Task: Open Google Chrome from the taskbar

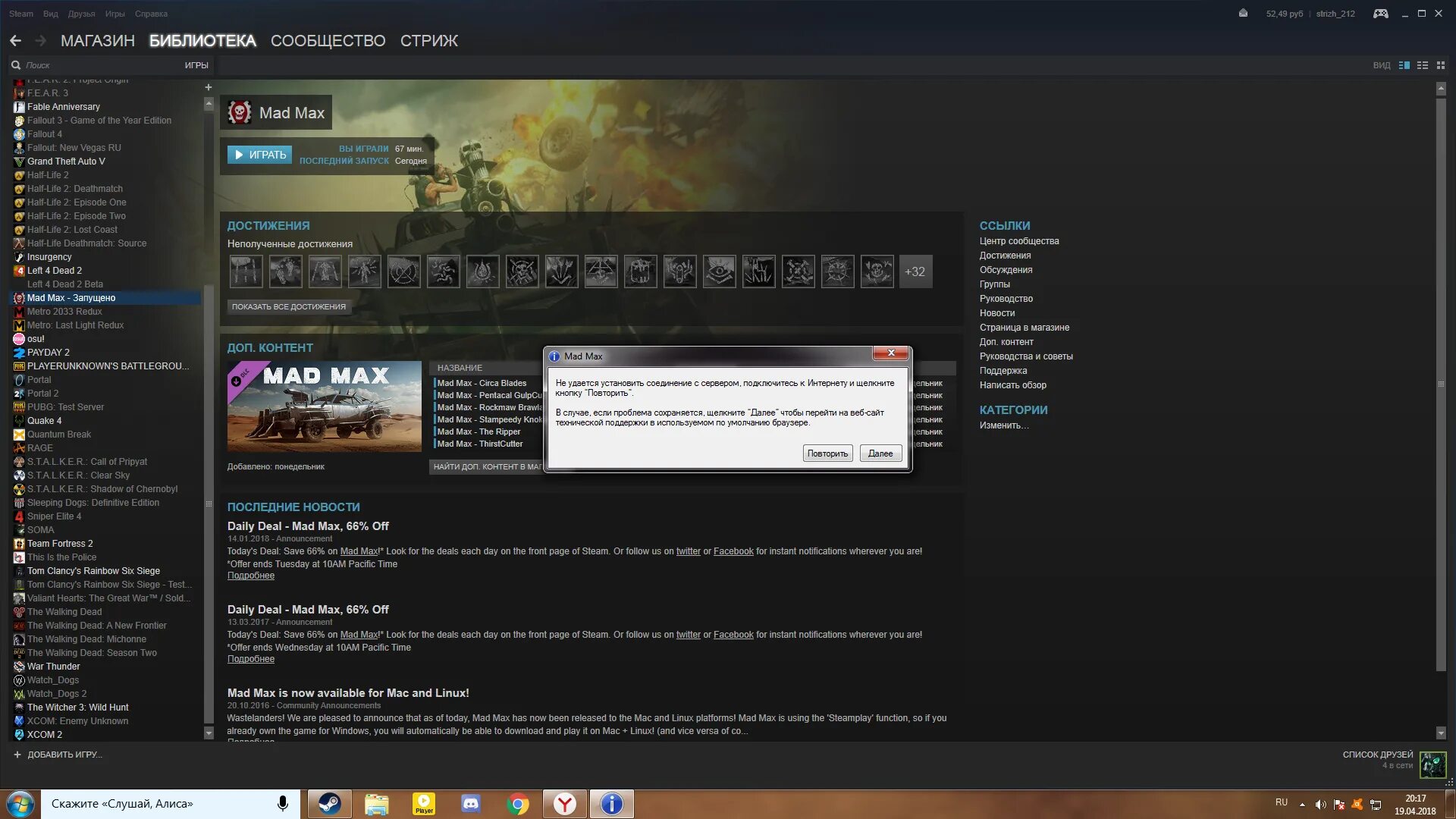Action: 518,804
